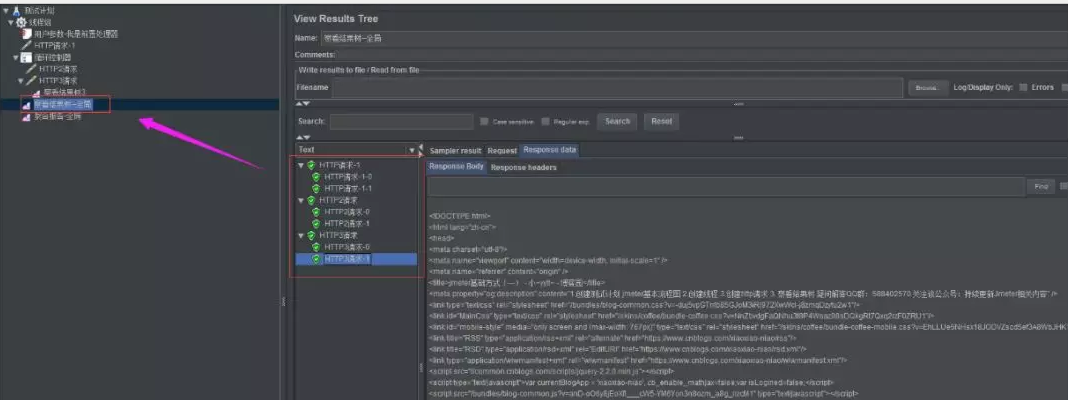
Task: Click into the Name text field
Action: point(694,39)
